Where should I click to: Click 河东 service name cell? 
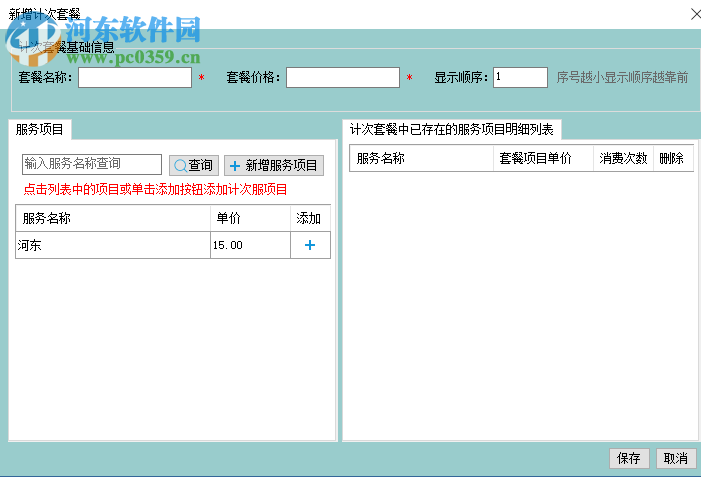click(x=113, y=245)
